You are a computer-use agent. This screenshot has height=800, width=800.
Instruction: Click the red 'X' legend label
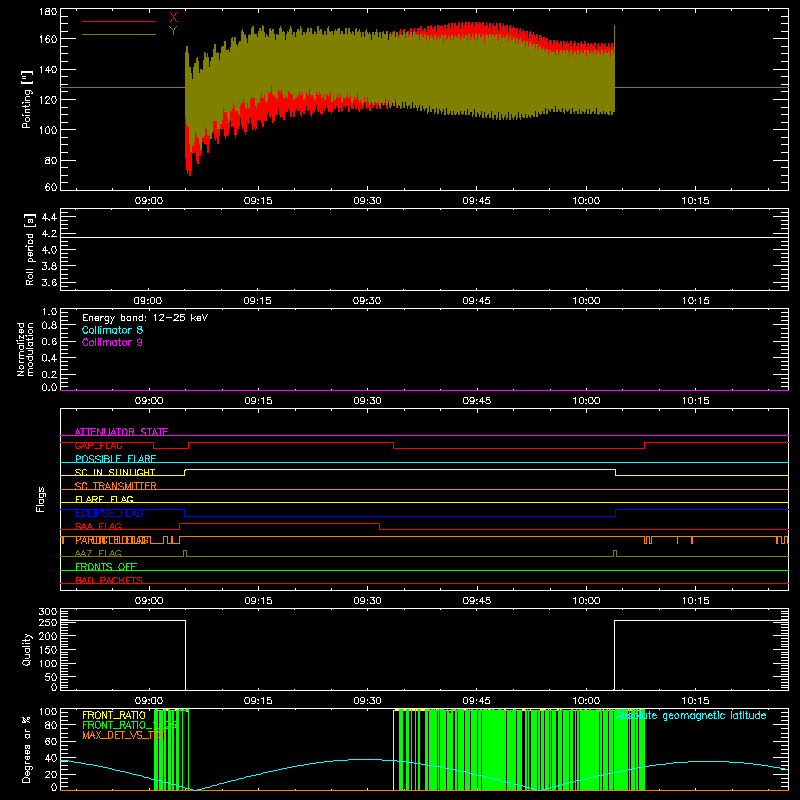point(173,17)
